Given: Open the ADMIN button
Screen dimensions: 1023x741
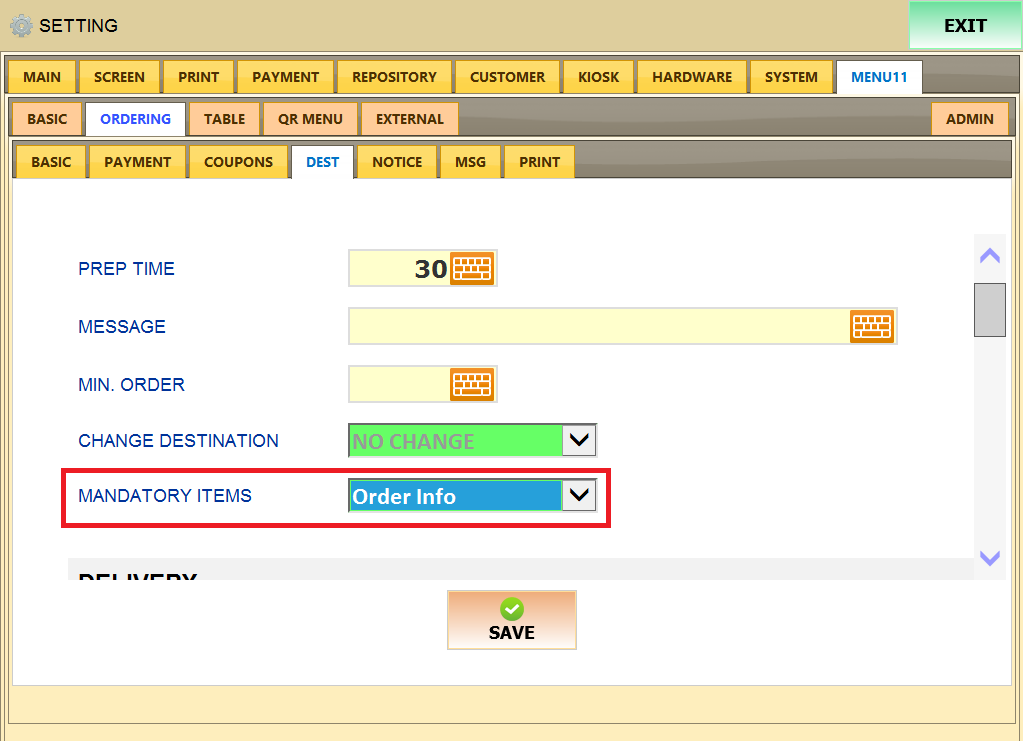Looking at the screenshot, I should [x=970, y=119].
